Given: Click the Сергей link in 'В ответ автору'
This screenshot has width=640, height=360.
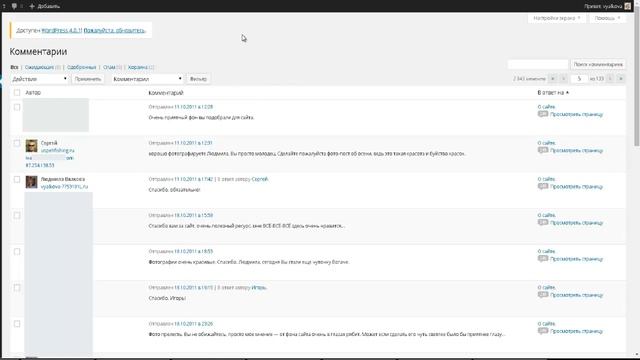Looking at the screenshot, I should click(260, 179).
